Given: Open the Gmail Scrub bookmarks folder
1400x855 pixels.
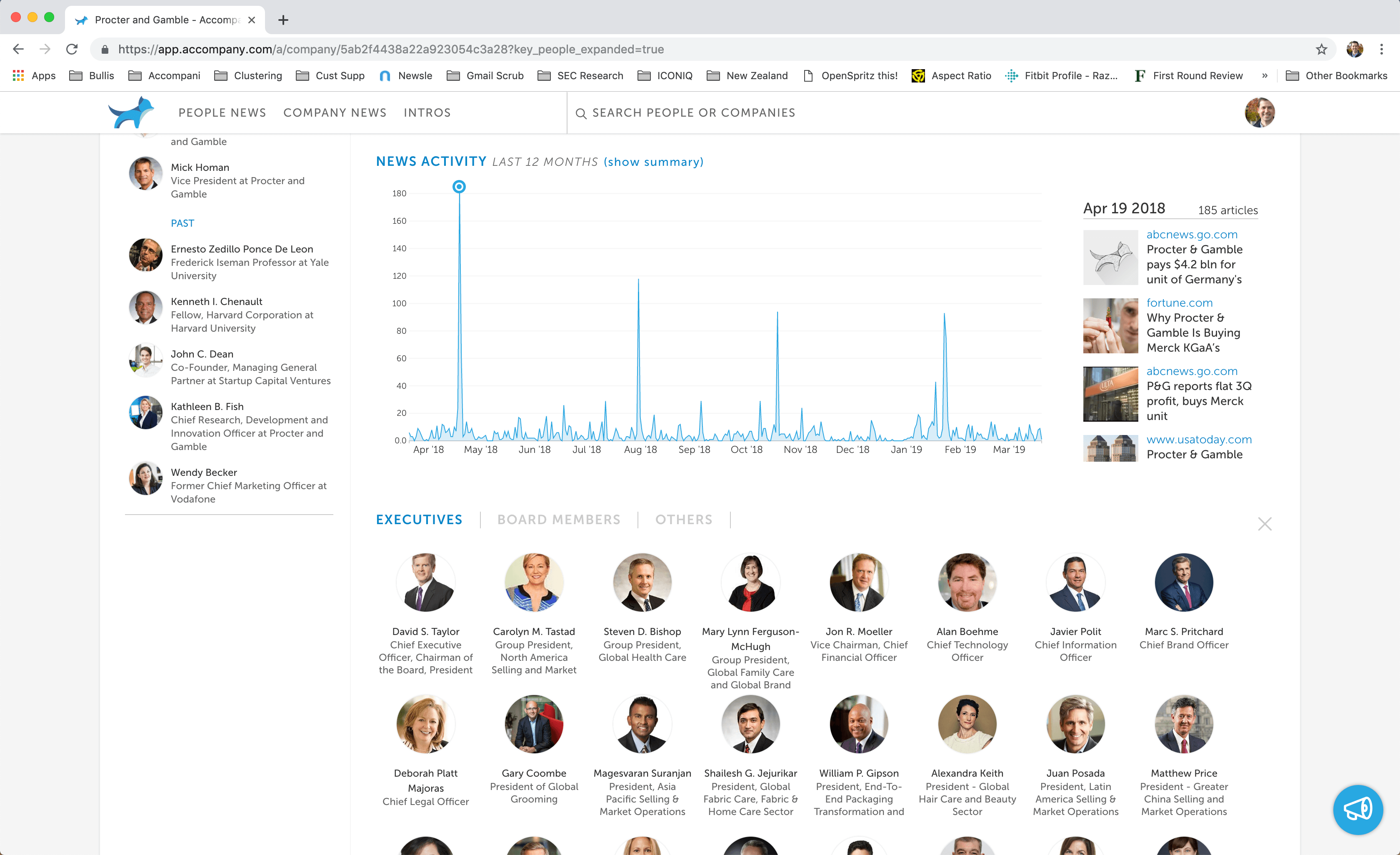Looking at the screenshot, I should tap(485, 75).
